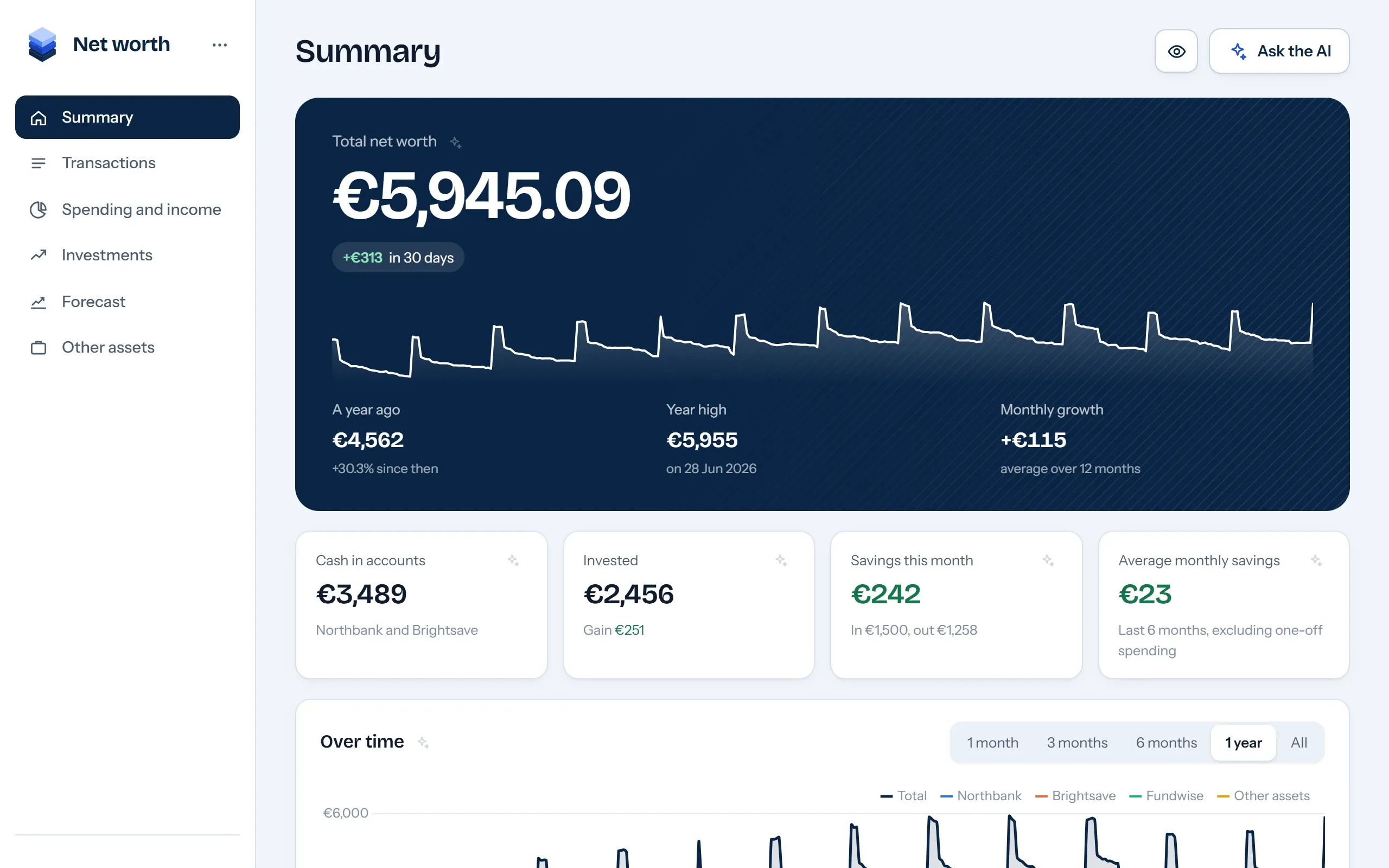Click the list icon beside Transactions
The width and height of the screenshot is (1389, 868).
click(39, 163)
